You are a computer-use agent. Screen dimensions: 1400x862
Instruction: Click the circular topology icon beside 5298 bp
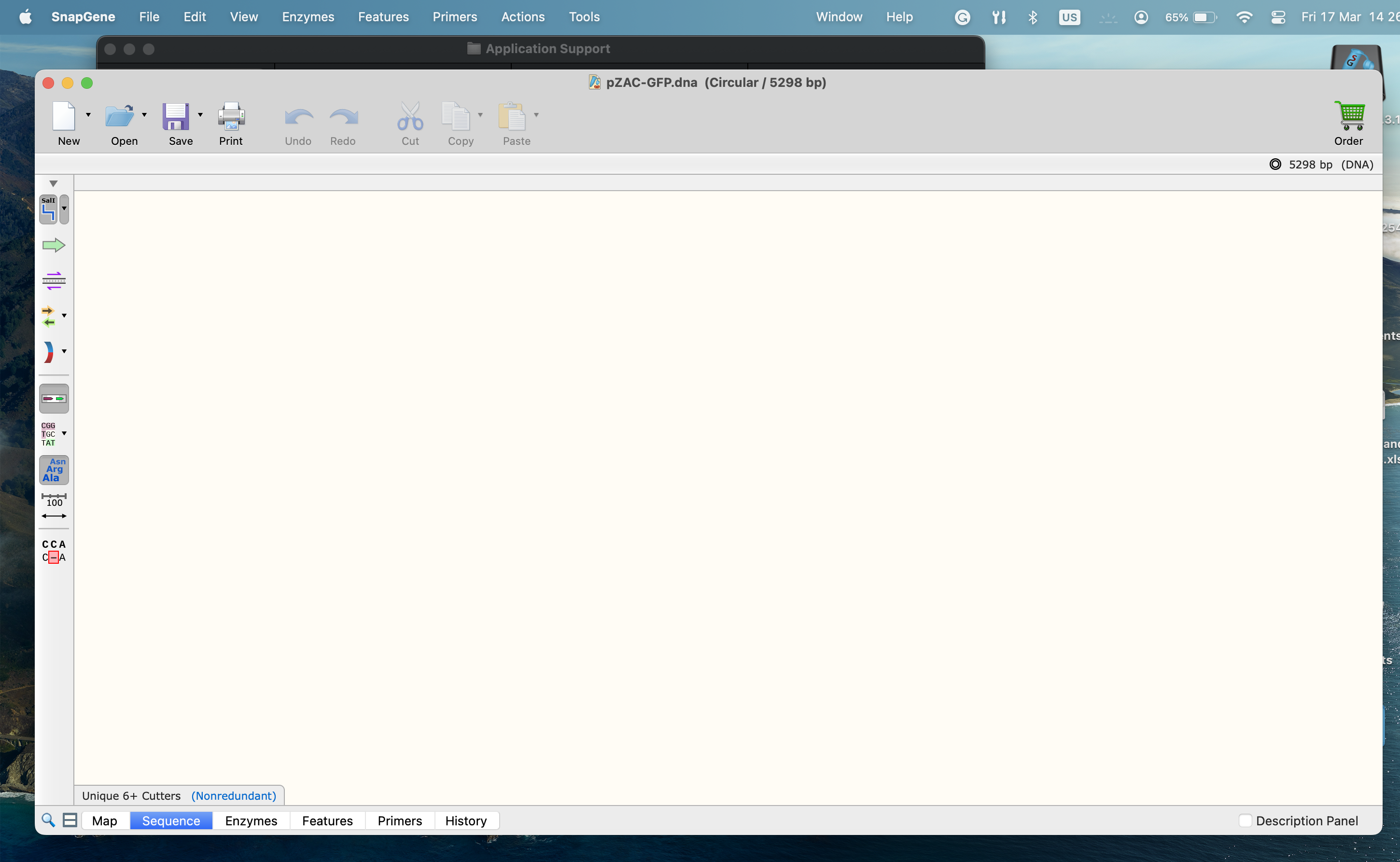1275,164
